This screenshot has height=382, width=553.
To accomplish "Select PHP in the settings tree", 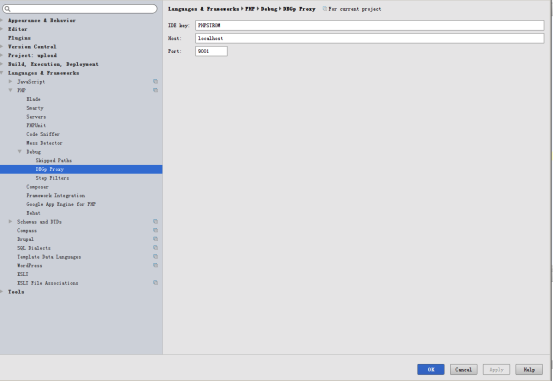I will pyautogui.click(x=21, y=90).
